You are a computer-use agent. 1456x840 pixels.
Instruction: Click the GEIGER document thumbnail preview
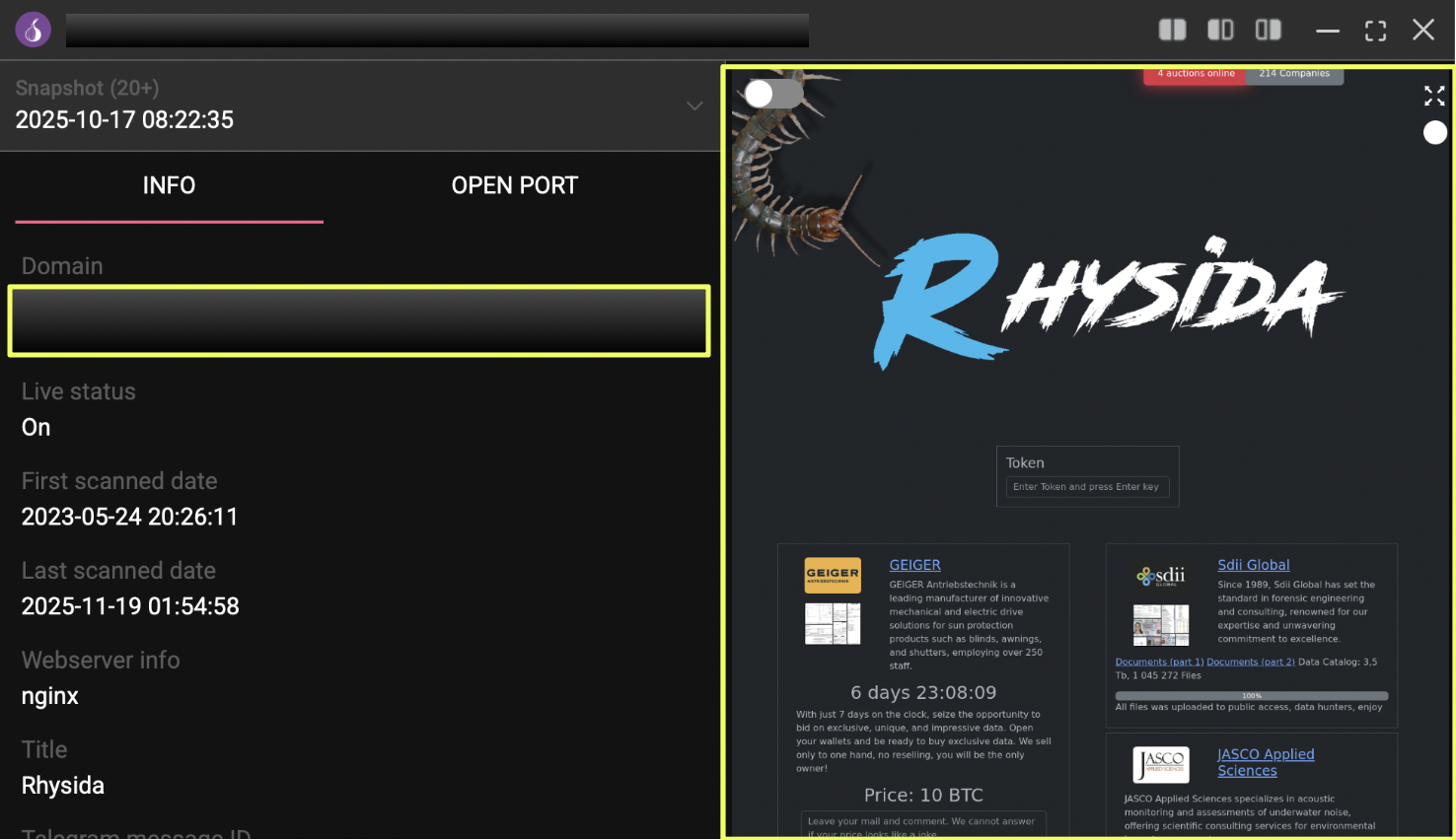(x=833, y=624)
